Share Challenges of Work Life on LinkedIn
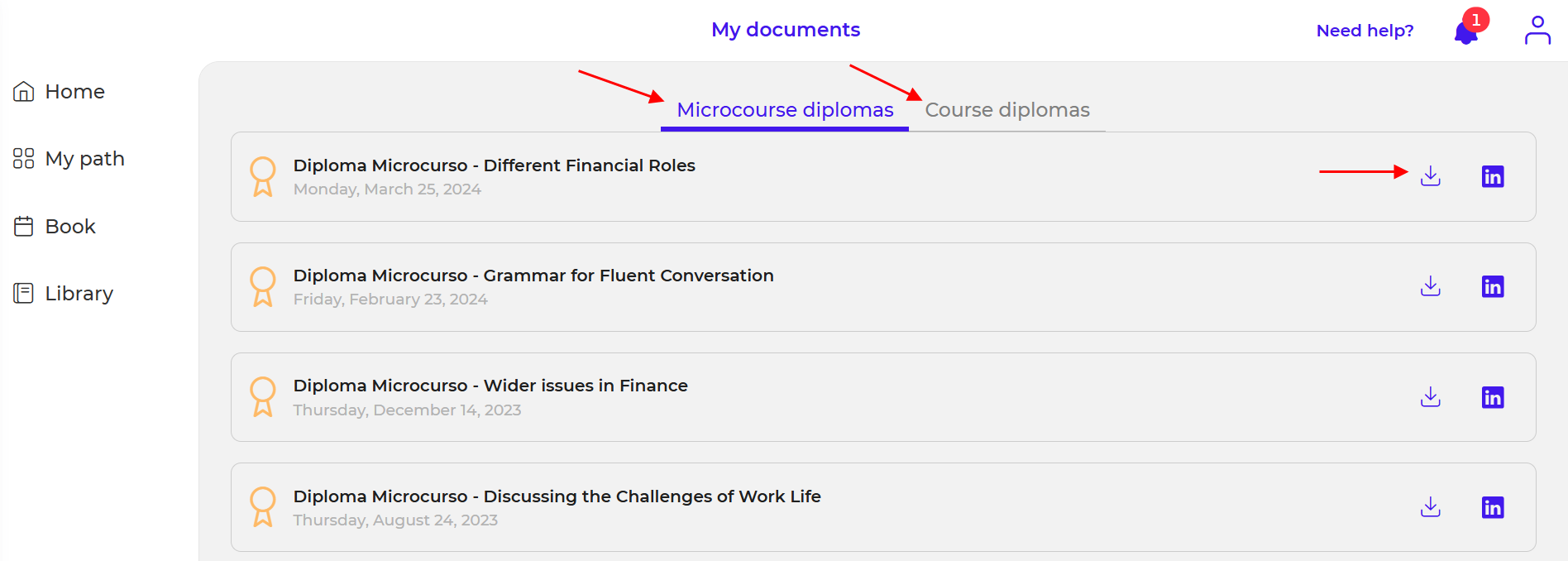The height and width of the screenshot is (561, 1568). click(x=1492, y=507)
